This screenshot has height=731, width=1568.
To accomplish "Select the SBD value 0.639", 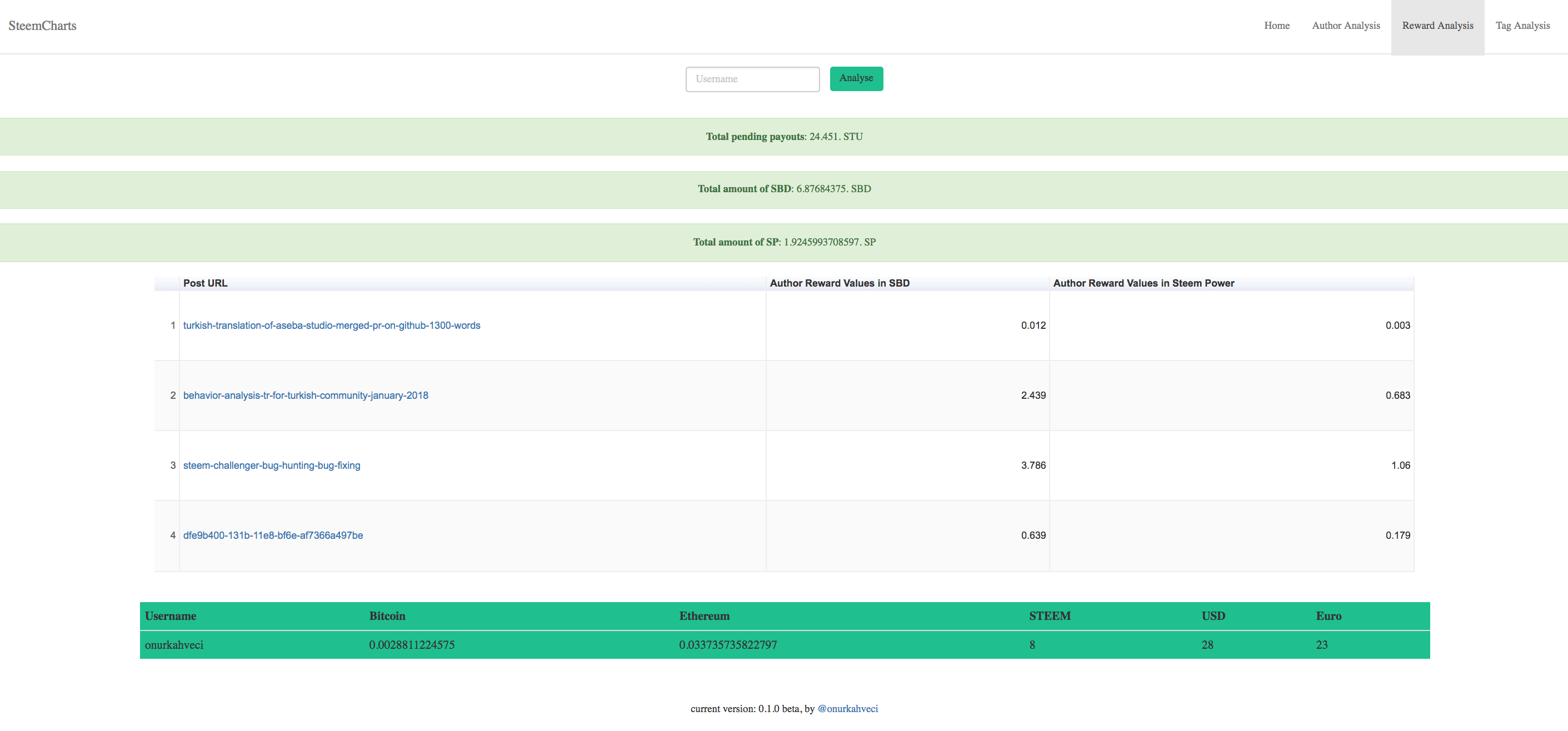I will (1033, 535).
